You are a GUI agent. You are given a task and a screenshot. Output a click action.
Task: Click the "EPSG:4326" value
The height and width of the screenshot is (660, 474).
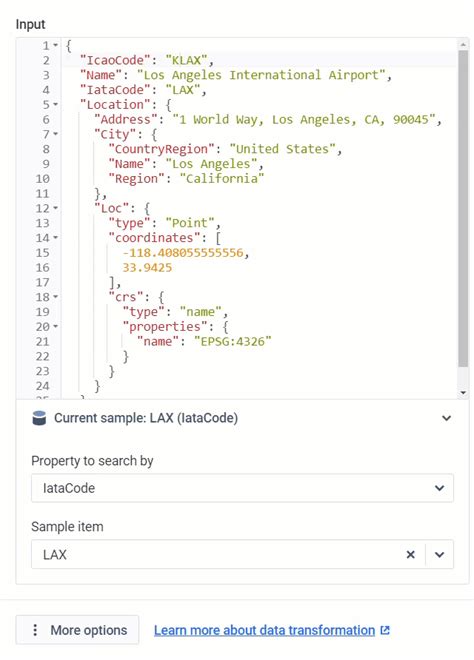pos(232,341)
